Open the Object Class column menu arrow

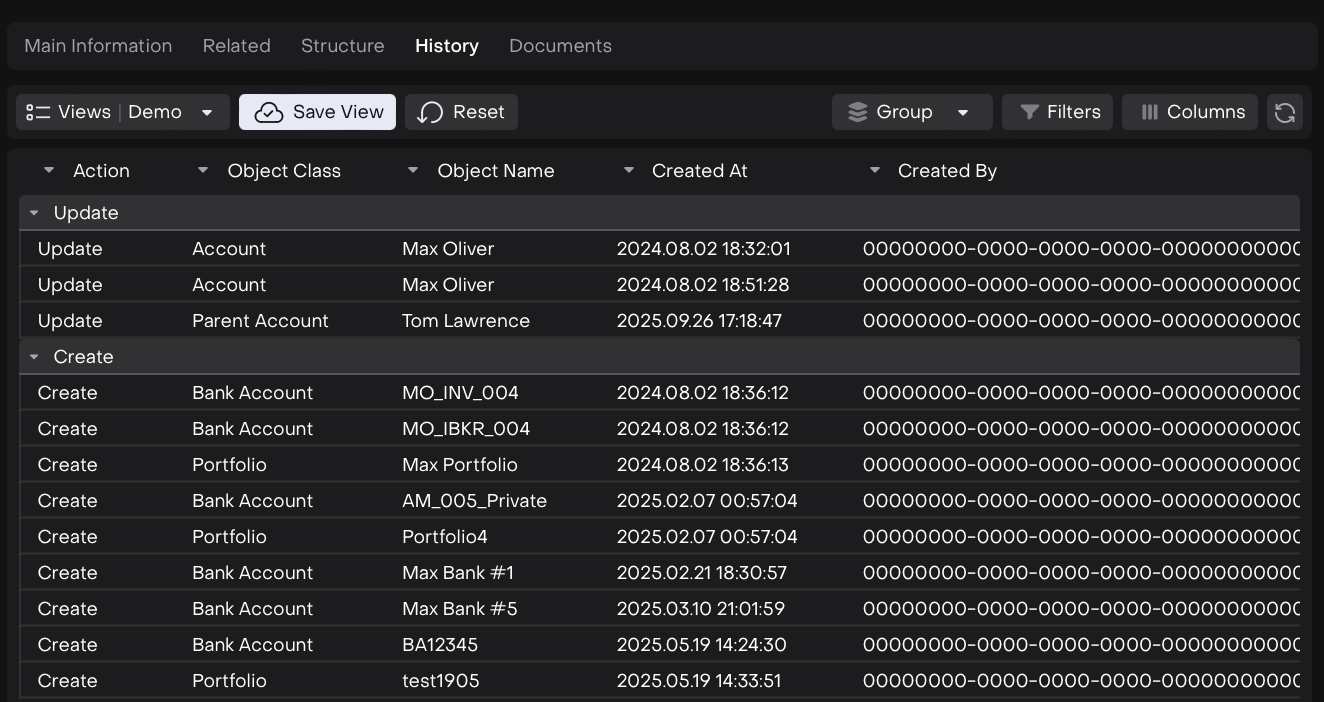pos(203,171)
